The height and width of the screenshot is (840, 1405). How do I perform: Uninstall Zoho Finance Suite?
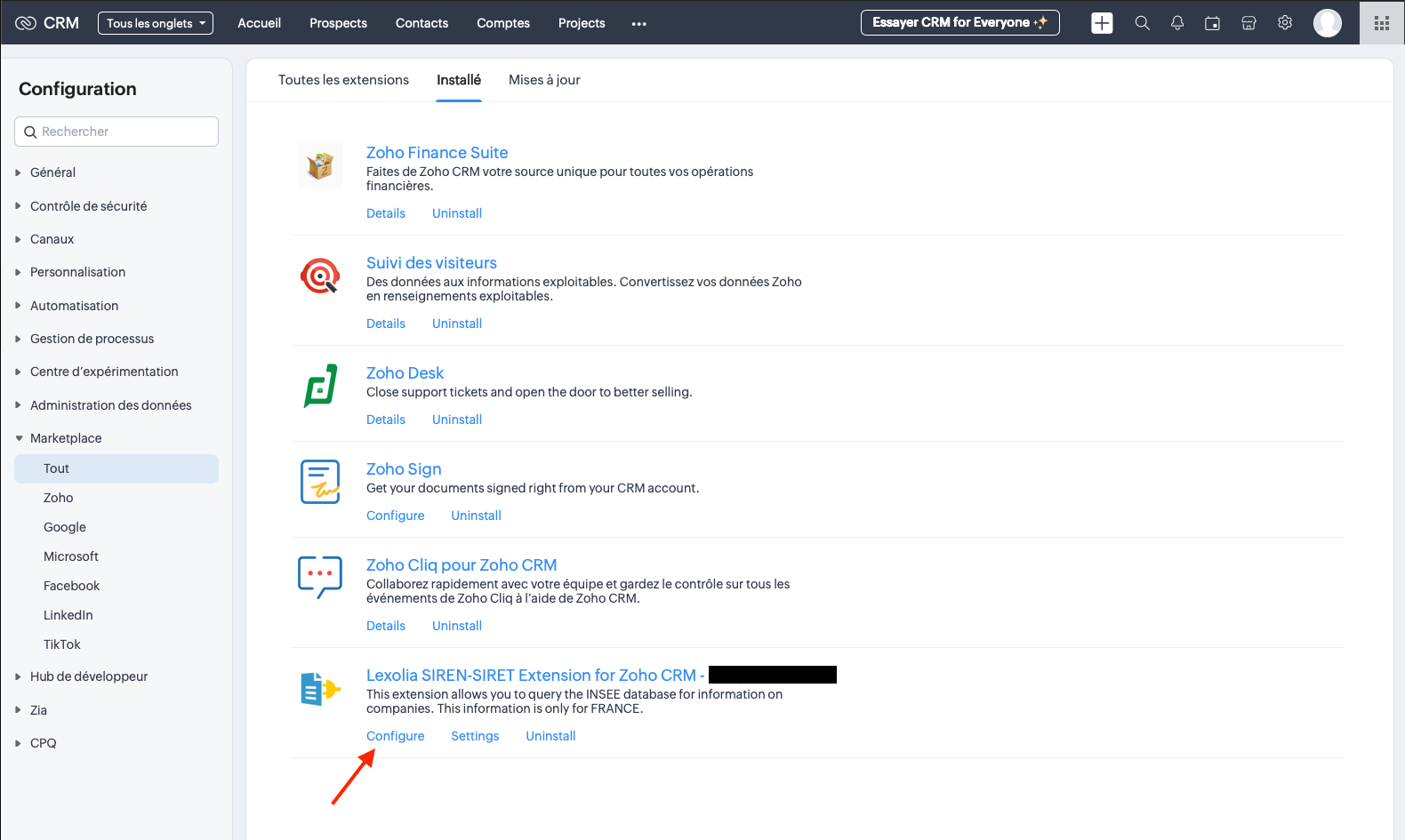[457, 213]
